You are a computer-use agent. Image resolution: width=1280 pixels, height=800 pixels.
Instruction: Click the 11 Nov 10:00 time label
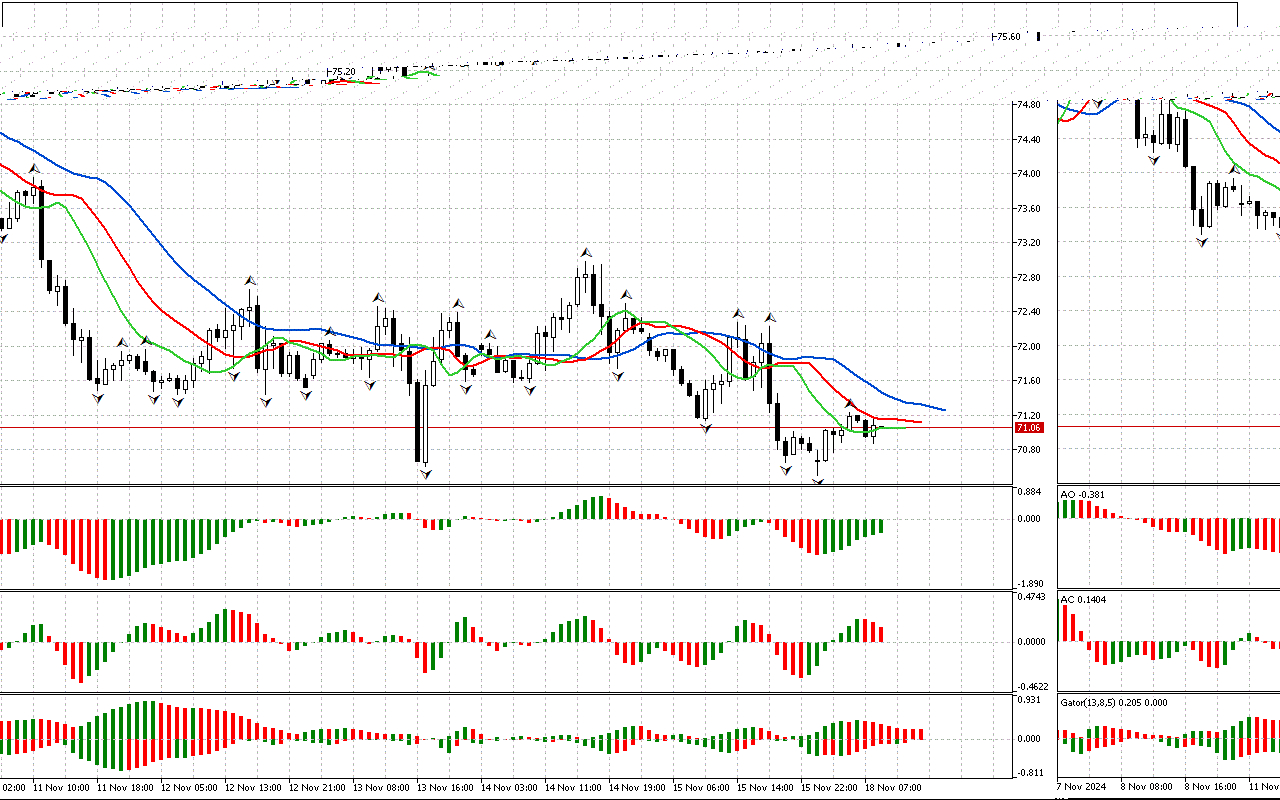click(61, 788)
